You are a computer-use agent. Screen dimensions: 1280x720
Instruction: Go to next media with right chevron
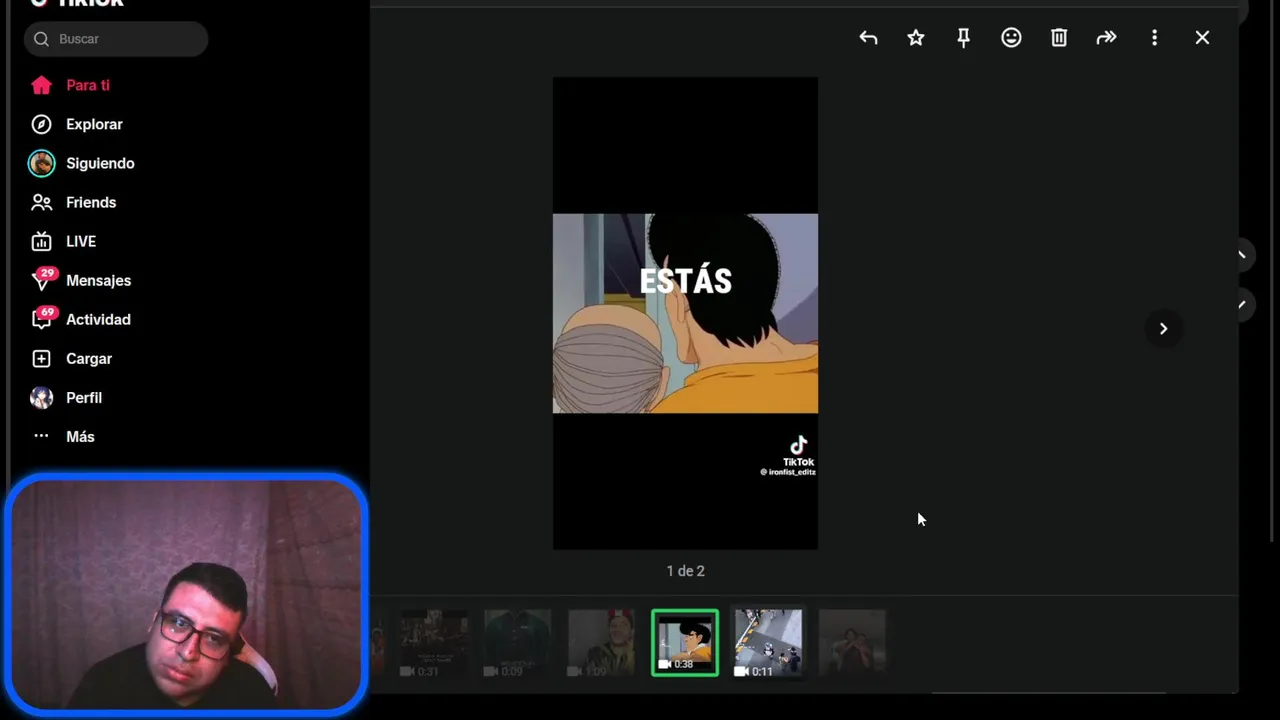[x=1163, y=328]
